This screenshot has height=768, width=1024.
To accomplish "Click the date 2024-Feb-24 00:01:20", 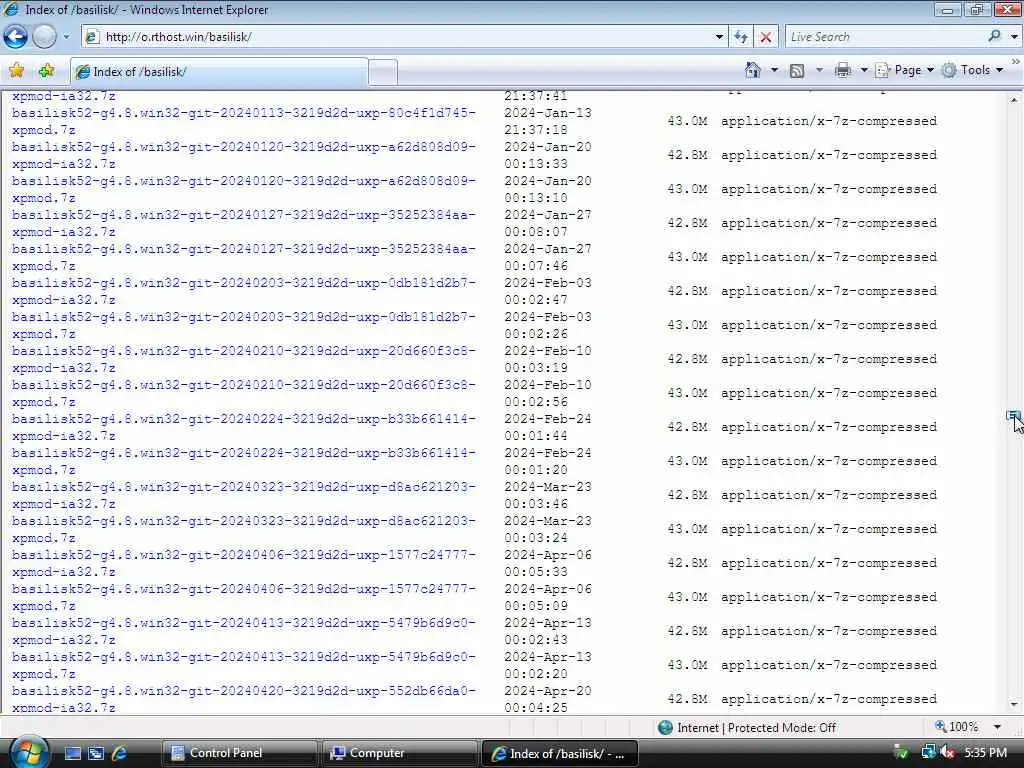I will pos(548,460).
